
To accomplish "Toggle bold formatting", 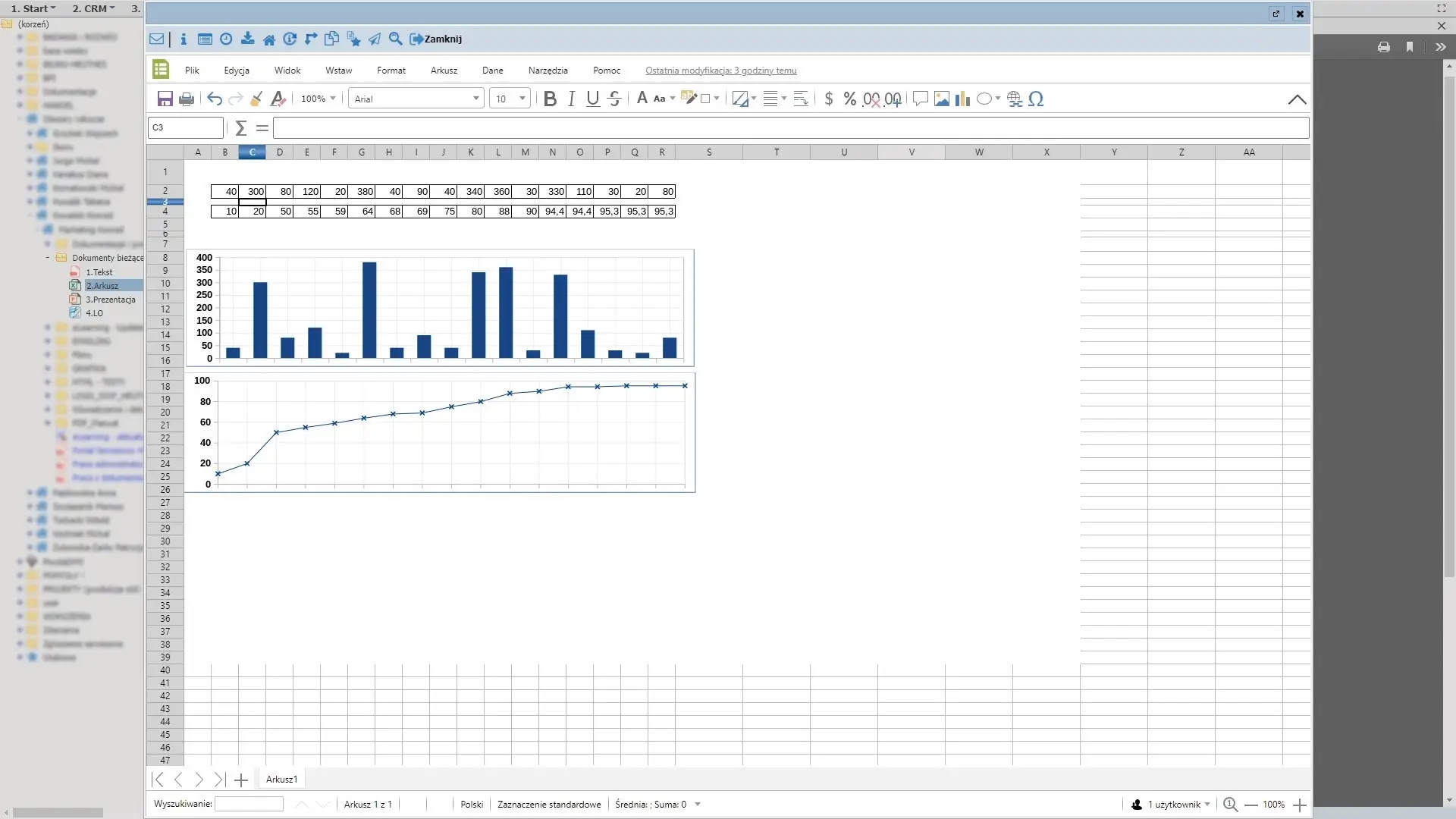I will coord(551,99).
